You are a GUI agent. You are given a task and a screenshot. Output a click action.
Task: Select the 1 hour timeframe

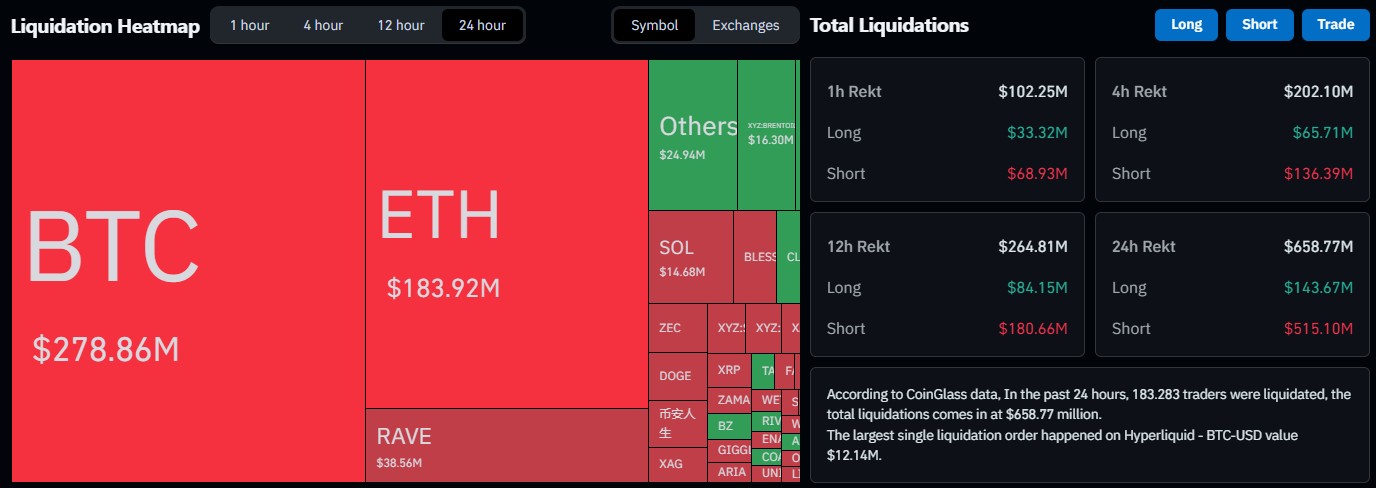point(249,25)
